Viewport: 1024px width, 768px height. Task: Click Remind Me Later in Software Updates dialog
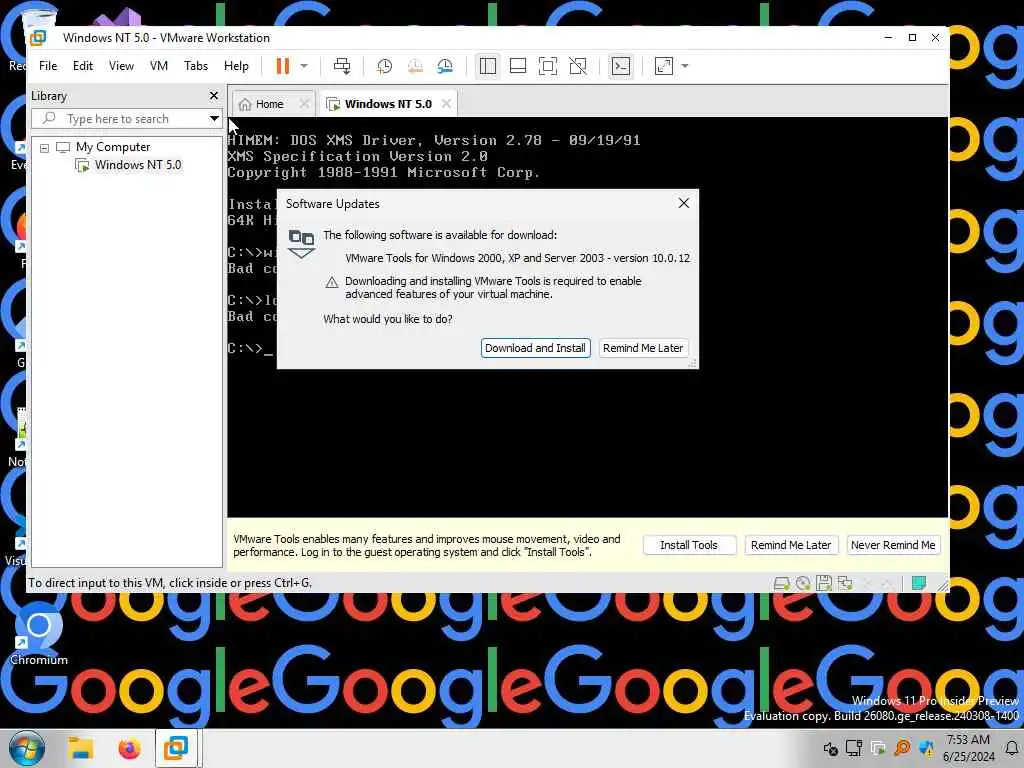pos(643,348)
